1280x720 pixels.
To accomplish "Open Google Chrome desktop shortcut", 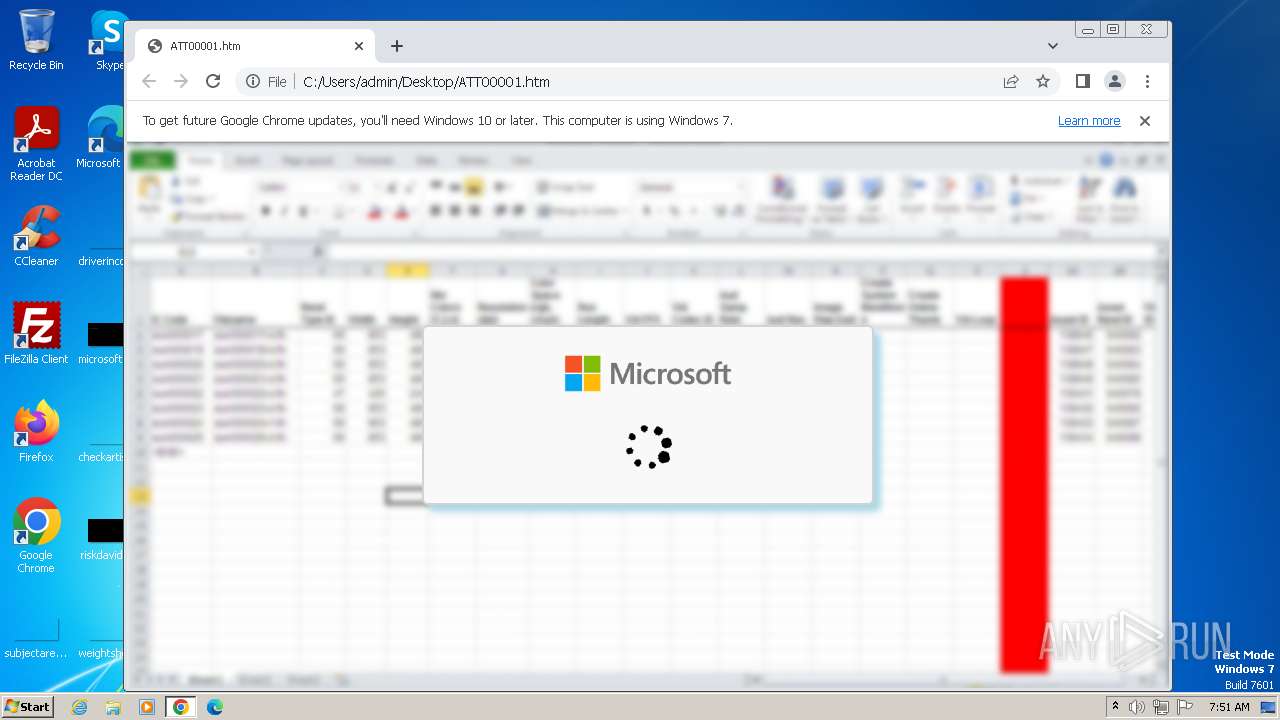I will [36, 535].
